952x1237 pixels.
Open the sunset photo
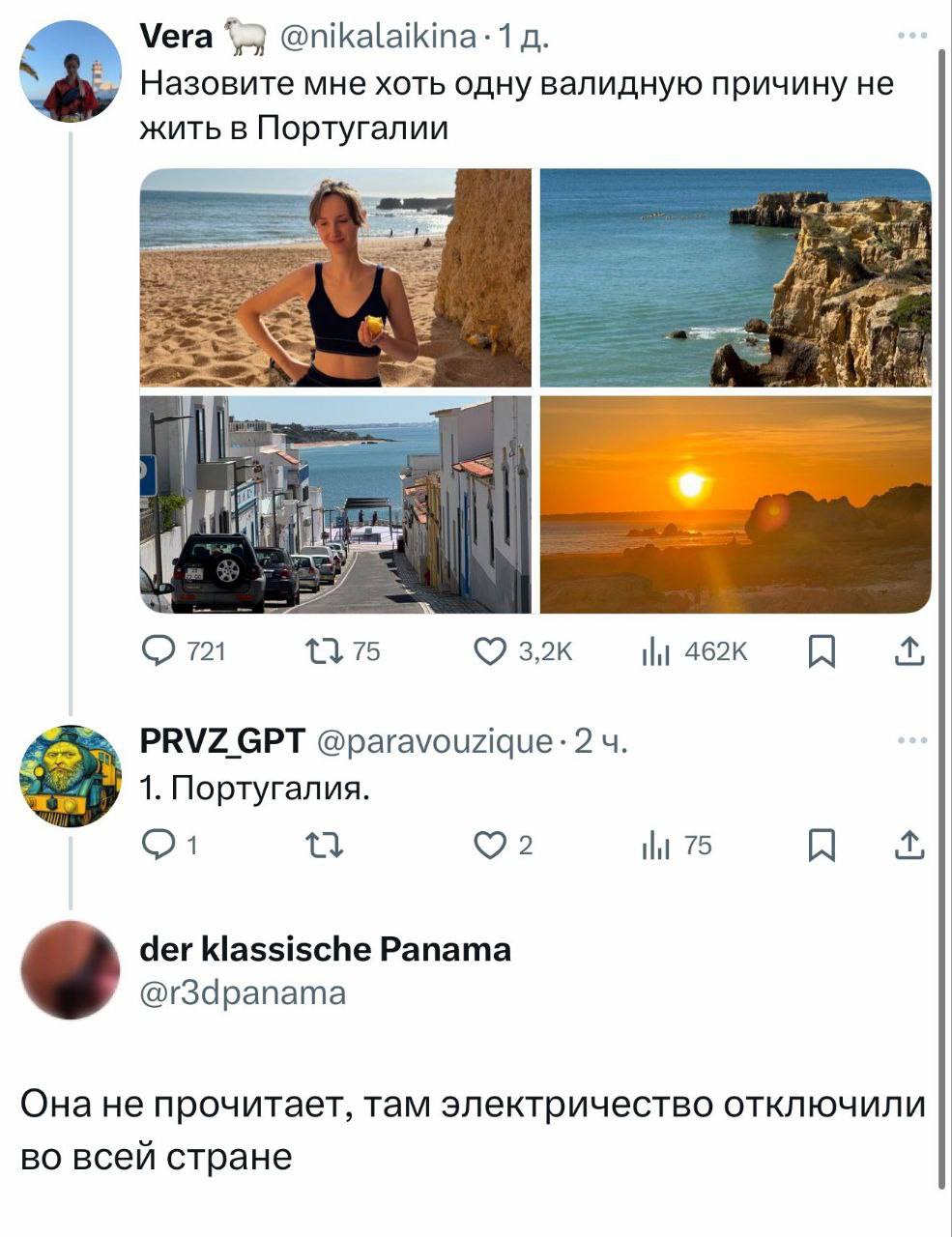pos(735,504)
